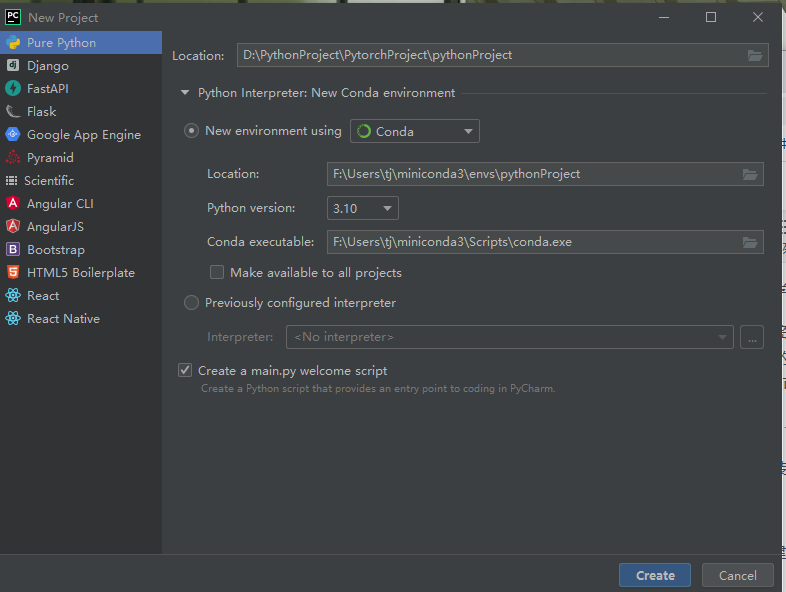This screenshot has width=786, height=592.
Task: Maximize the New Project window
Action: (x=711, y=17)
